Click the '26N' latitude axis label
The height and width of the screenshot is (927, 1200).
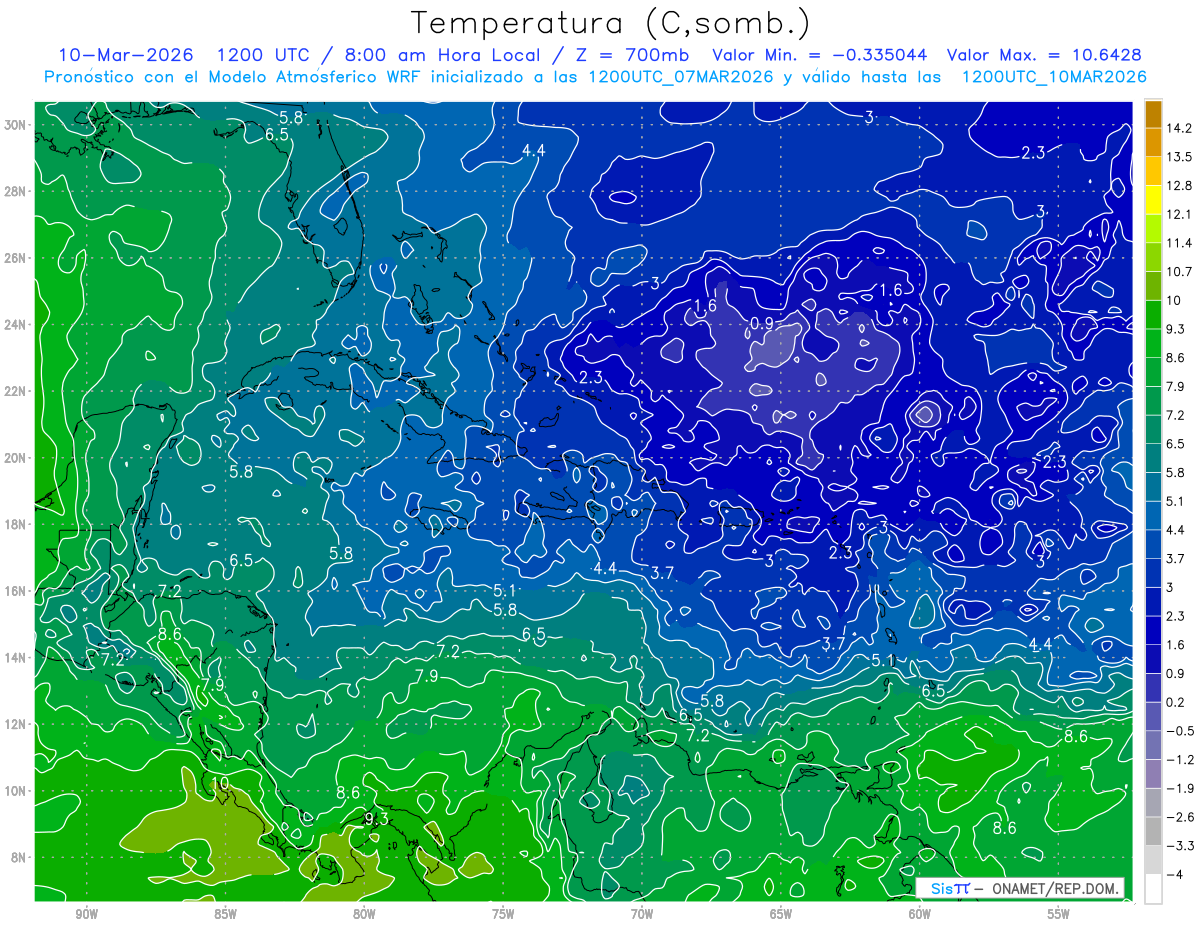point(17,258)
